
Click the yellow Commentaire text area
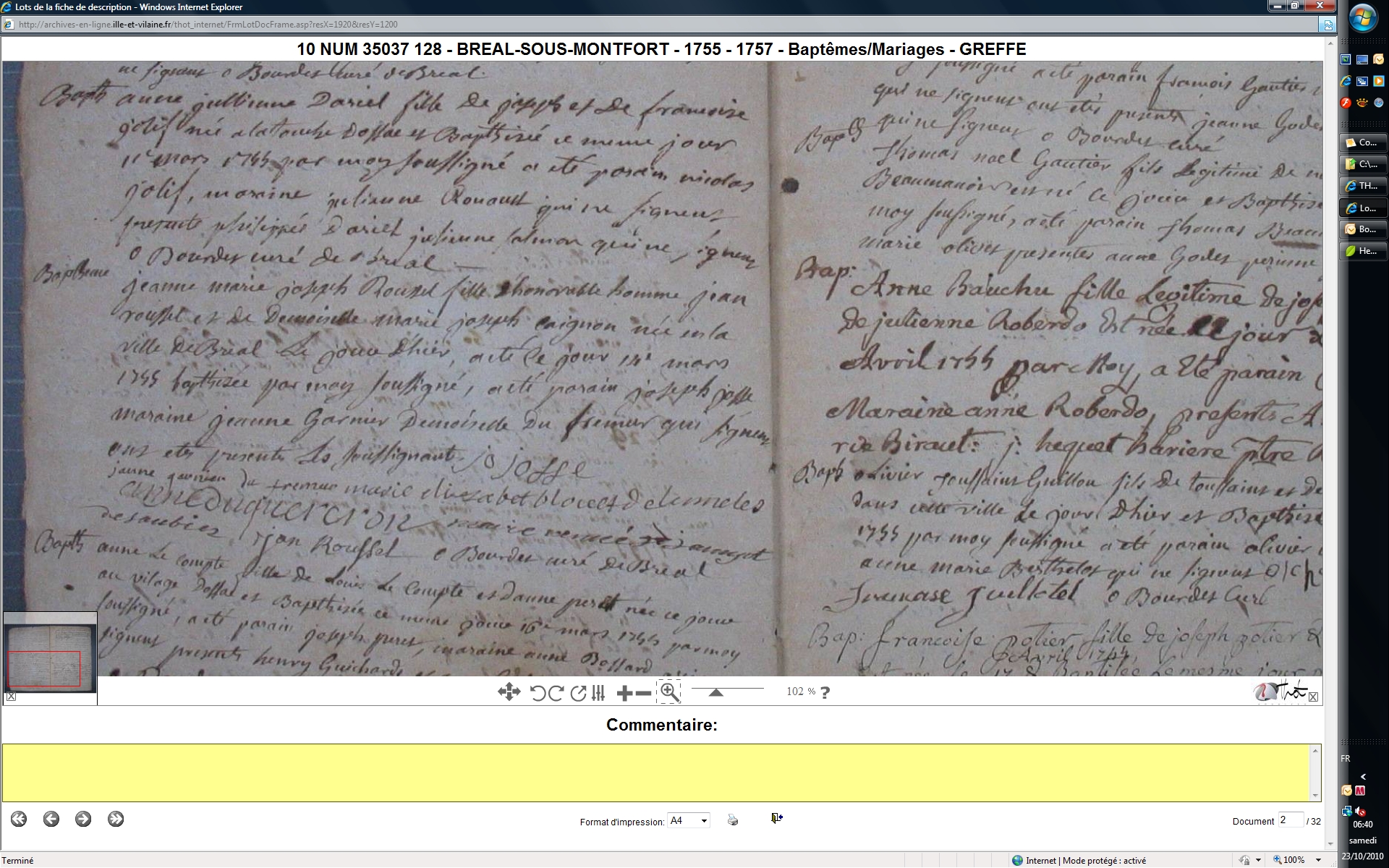pos(658,772)
